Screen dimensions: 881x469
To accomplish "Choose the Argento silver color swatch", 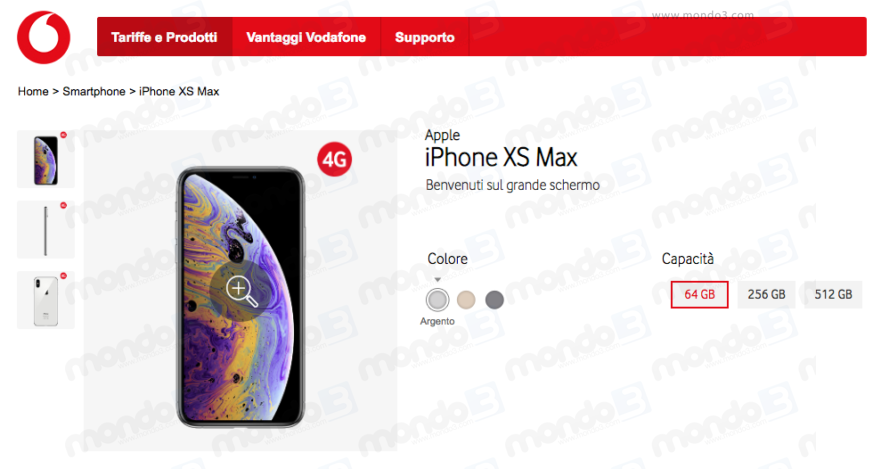I will pos(437,300).
